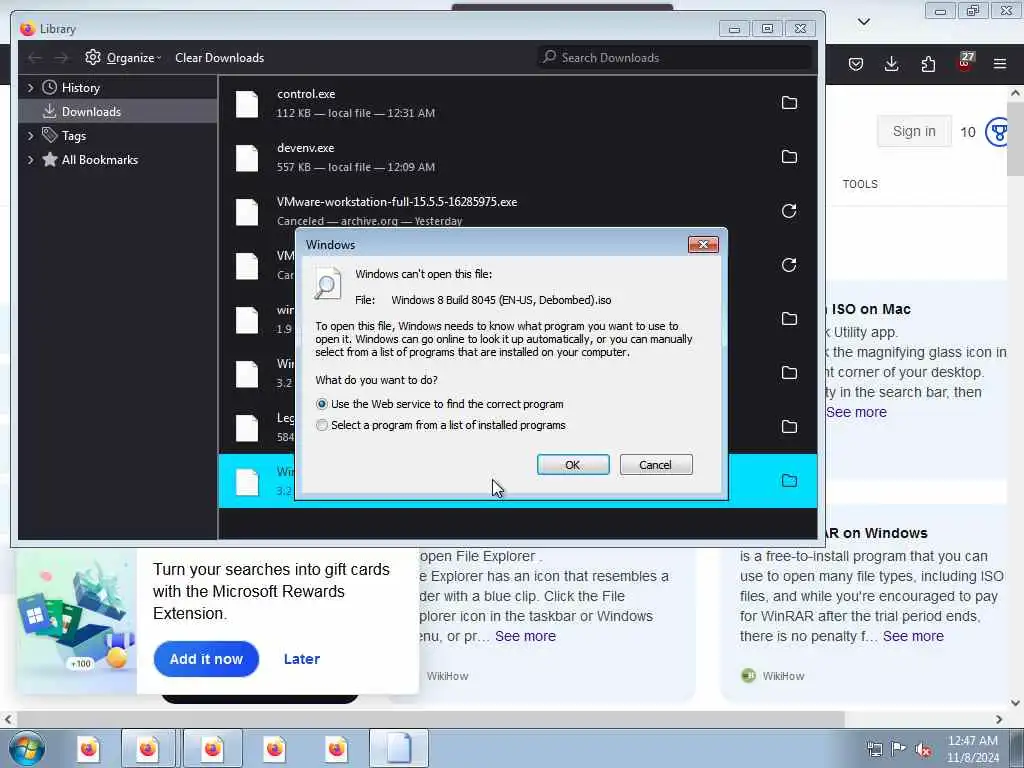Open the extensions puzzle icon in browser toolbar
Viewport: 1024px width, 768px height.
(x=928, y=64)
